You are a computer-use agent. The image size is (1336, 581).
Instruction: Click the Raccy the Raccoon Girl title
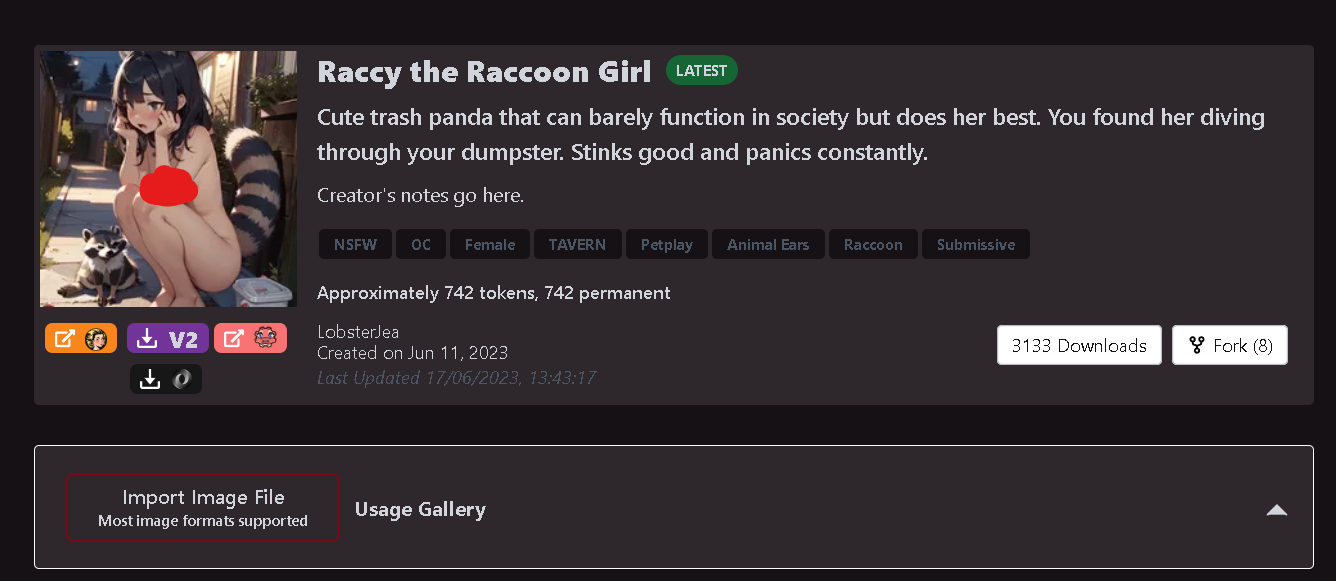tap(484, 72)
